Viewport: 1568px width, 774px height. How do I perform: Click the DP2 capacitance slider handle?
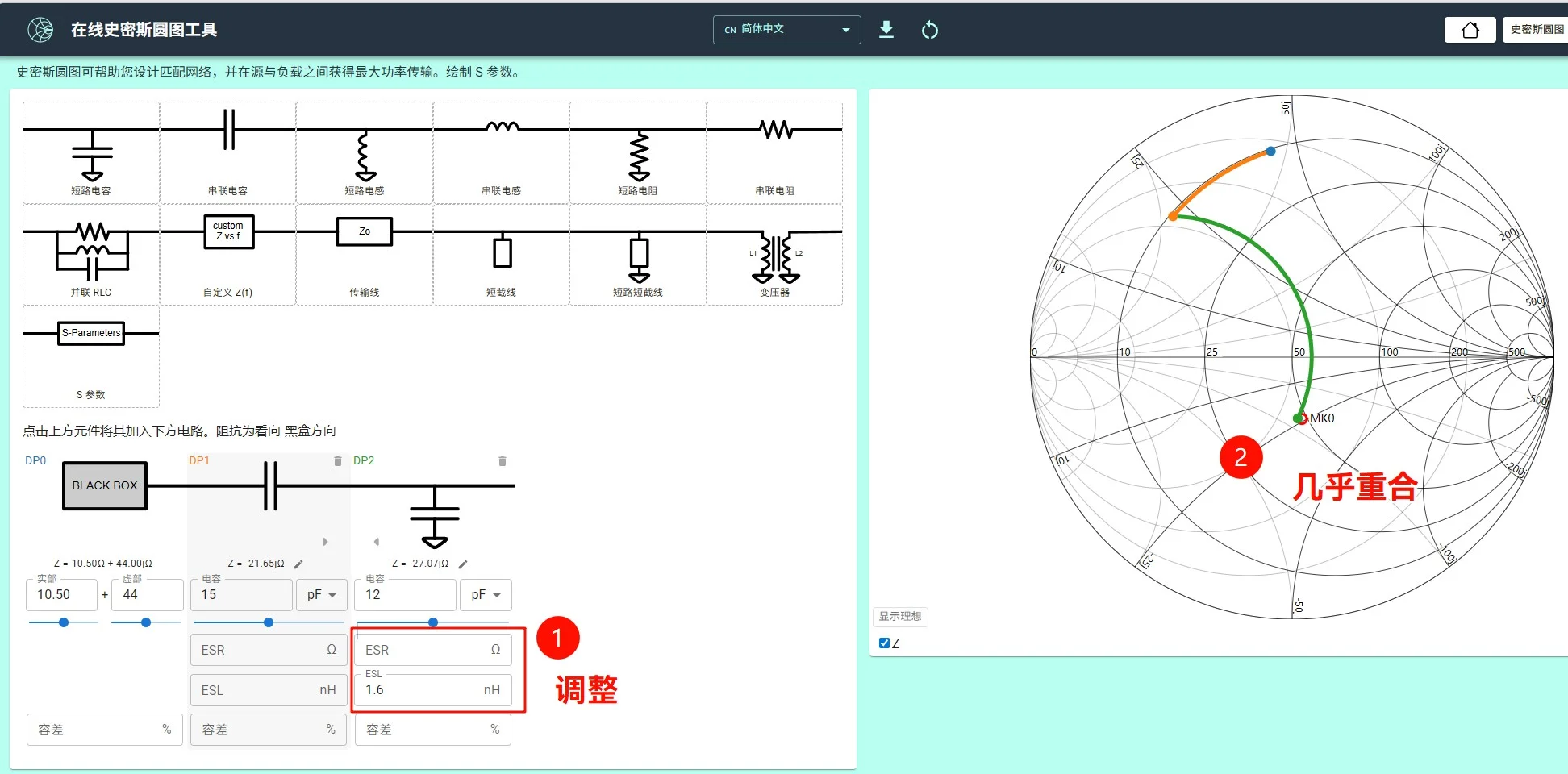[x=433, y=622]
